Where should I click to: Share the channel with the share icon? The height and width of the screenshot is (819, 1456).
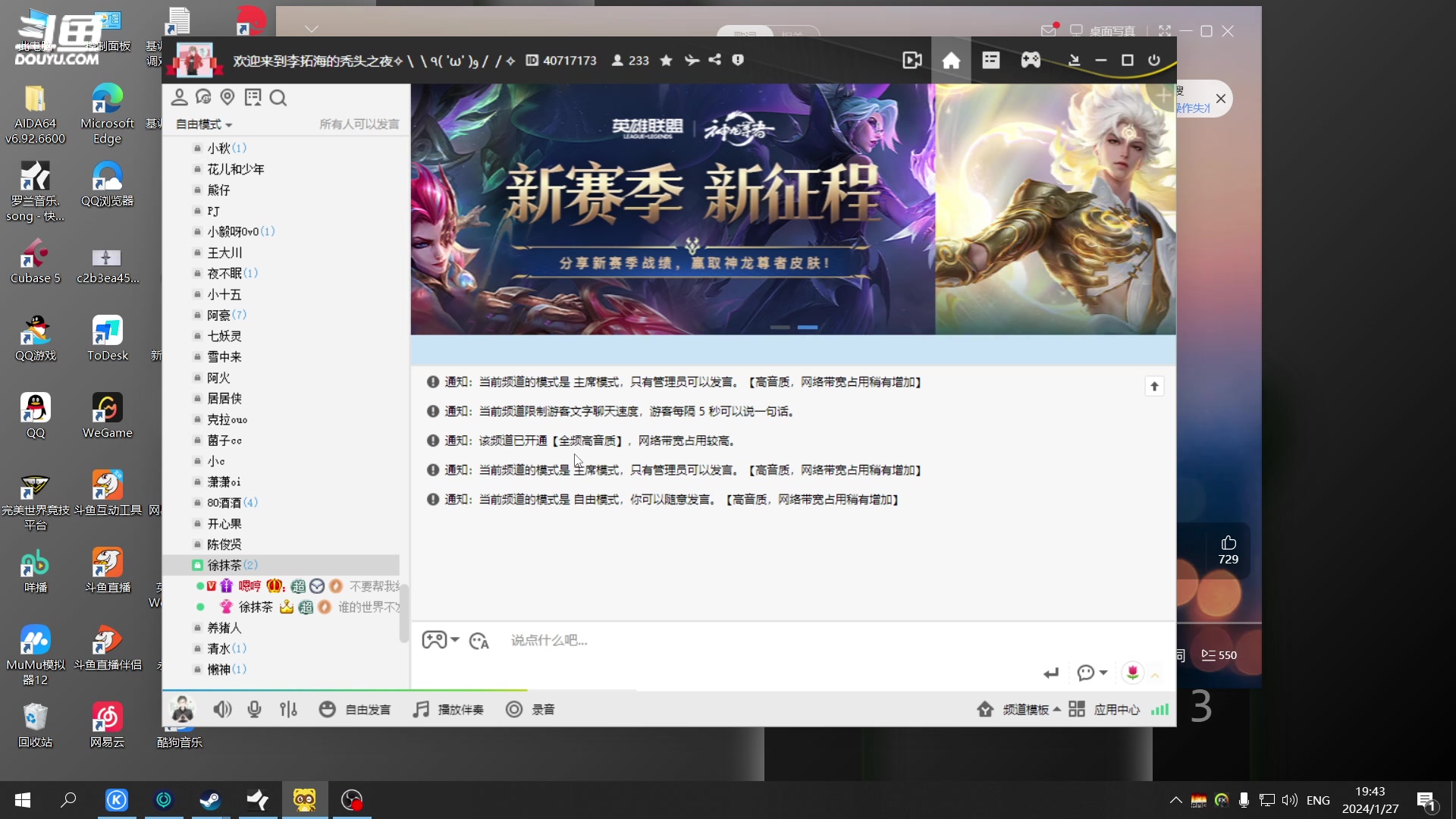[x=715, y=60]
